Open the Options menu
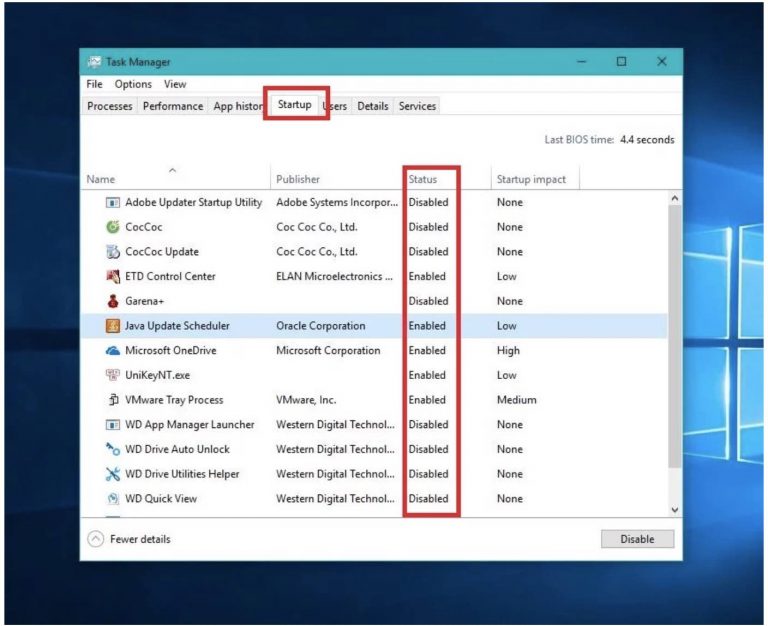The width and height of the screenshot is (768, 626). [x=133, y=84]
